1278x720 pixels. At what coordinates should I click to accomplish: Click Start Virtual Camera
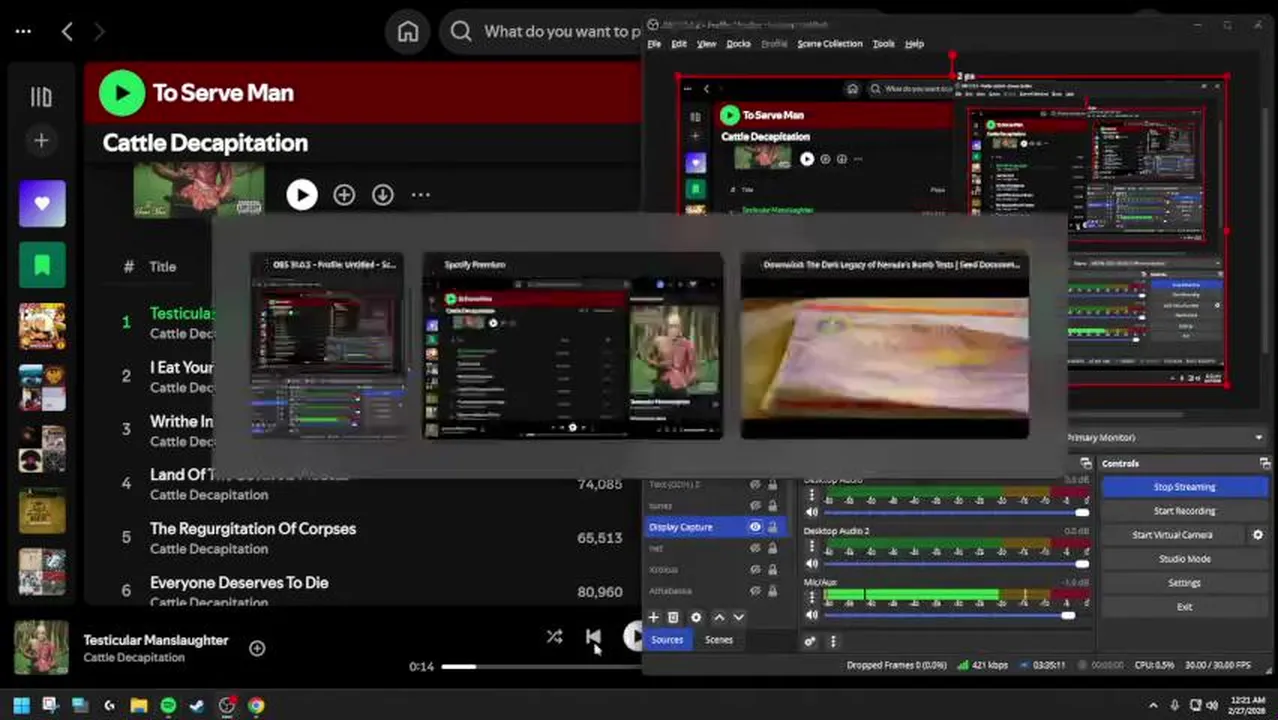pyautogui.click(x=1172, y=535)
